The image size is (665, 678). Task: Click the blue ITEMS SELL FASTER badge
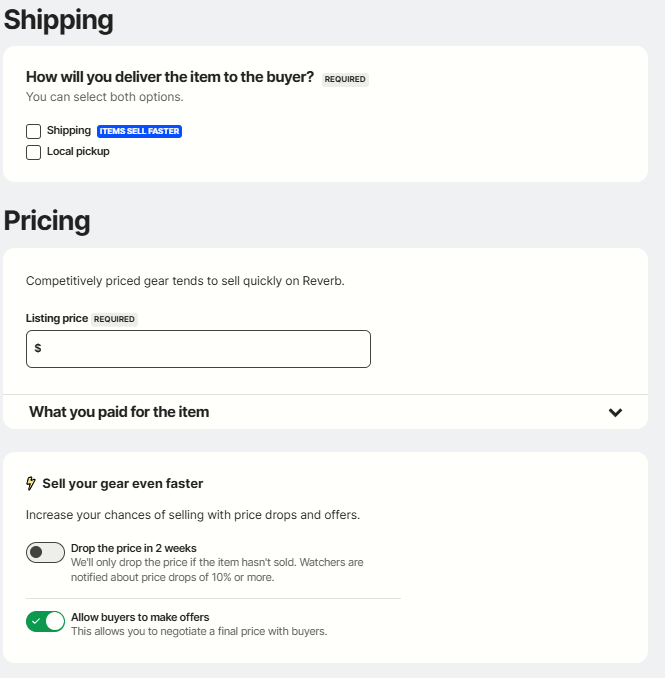click(x=139, y=131)
